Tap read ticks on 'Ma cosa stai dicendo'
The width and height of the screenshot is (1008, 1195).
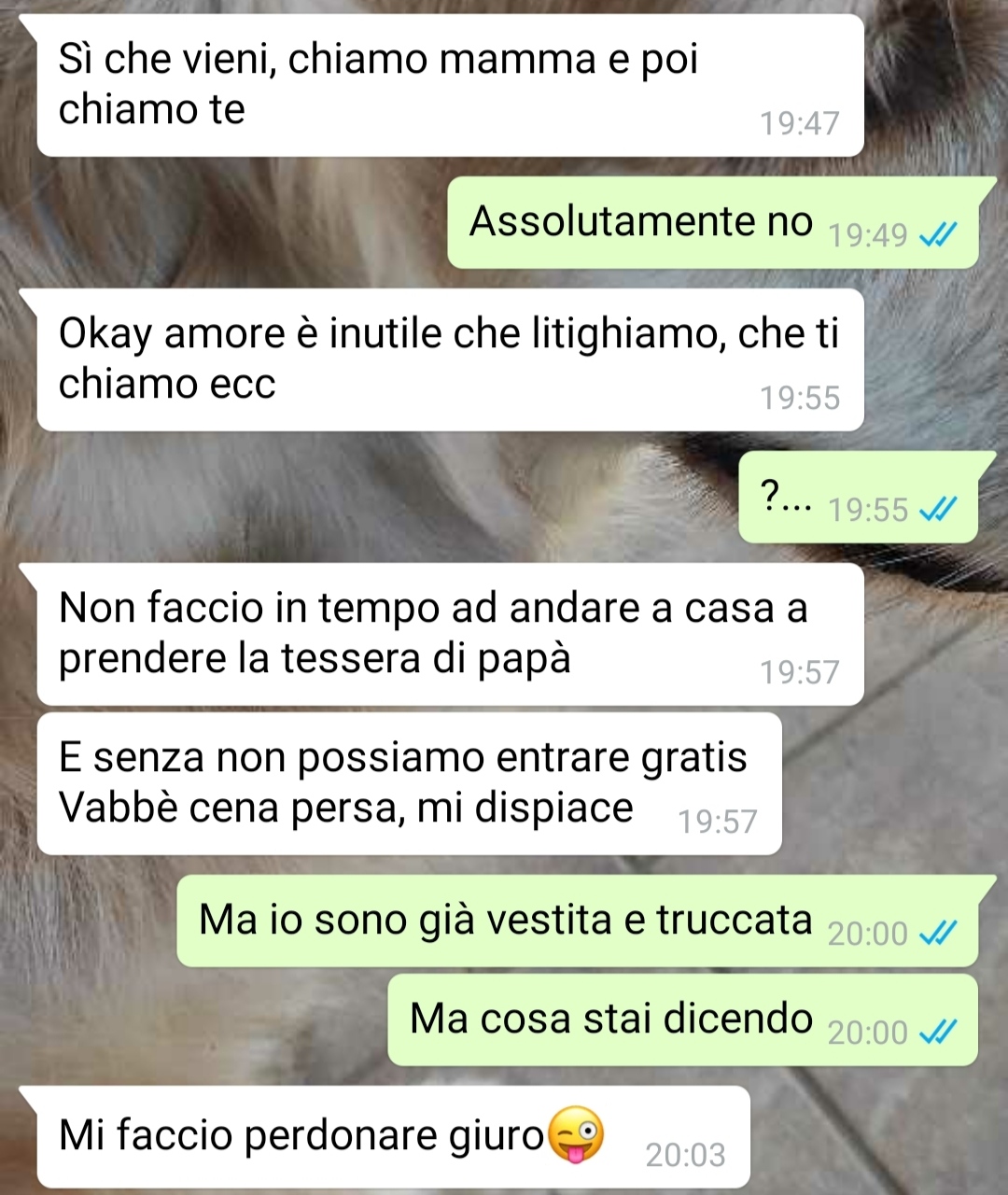click(938, 1032)
